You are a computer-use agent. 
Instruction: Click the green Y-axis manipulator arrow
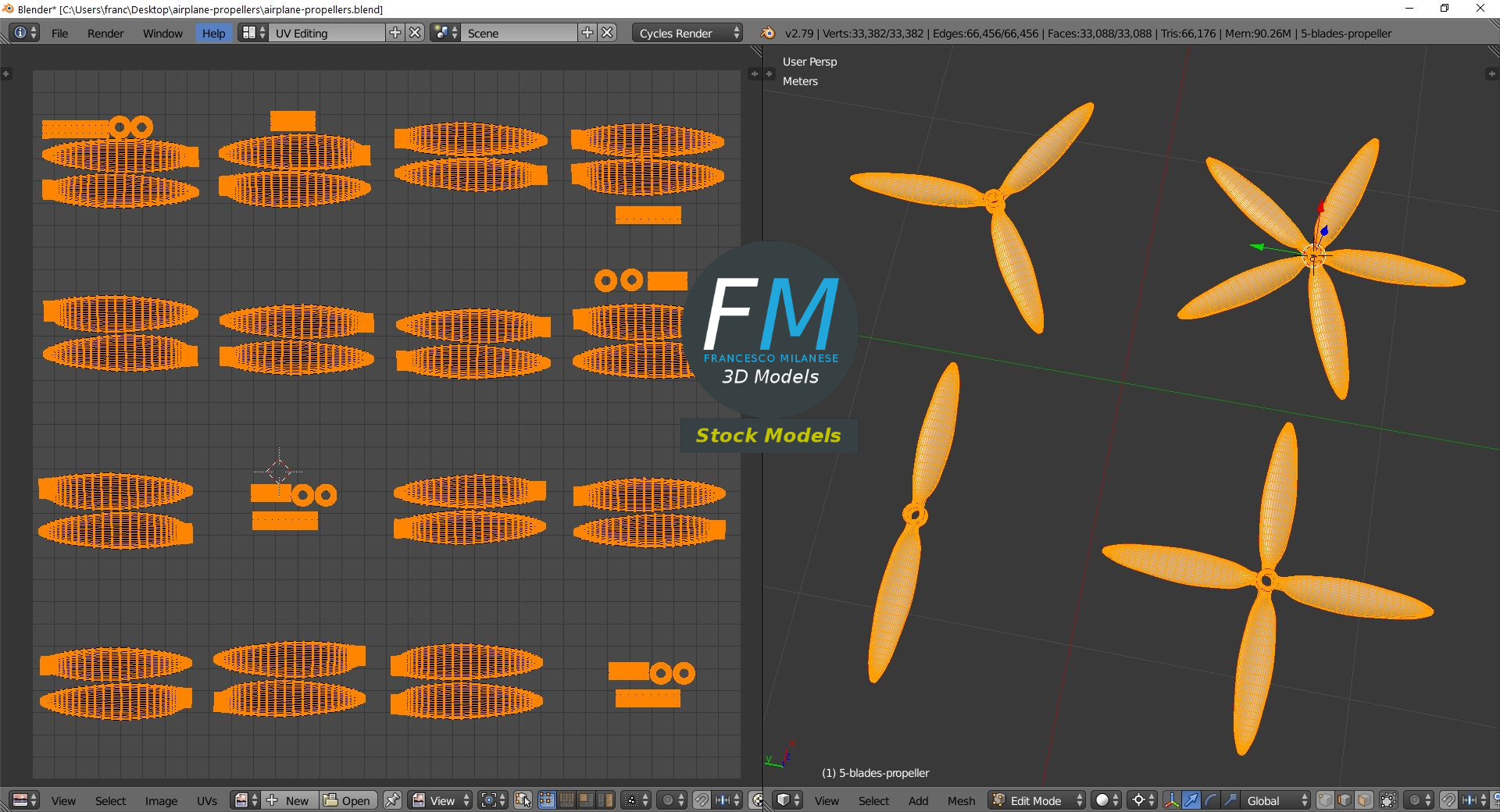tap(1257, 247)
